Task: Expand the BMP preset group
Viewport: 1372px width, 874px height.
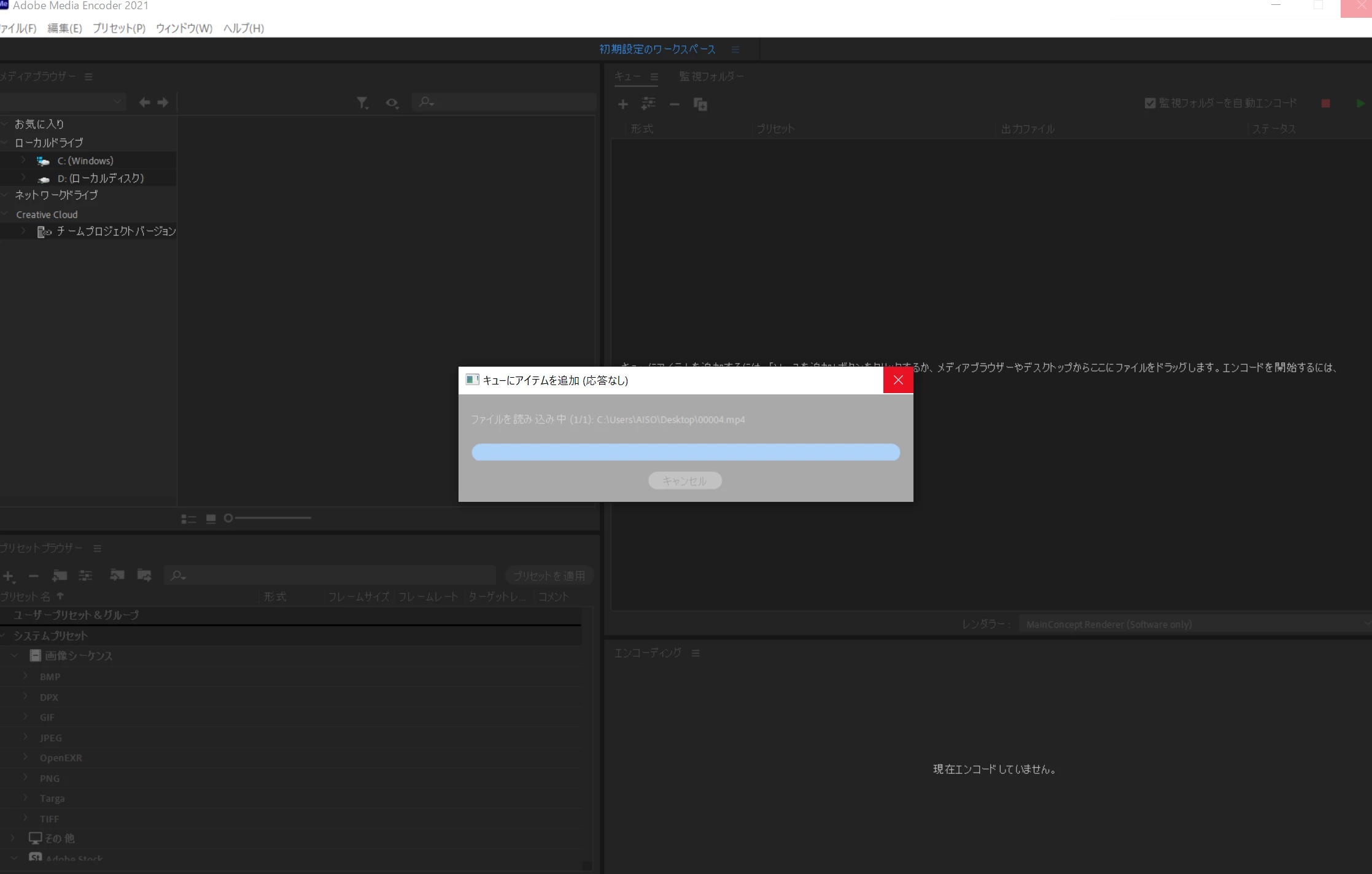Action: [x=26, y=676]
